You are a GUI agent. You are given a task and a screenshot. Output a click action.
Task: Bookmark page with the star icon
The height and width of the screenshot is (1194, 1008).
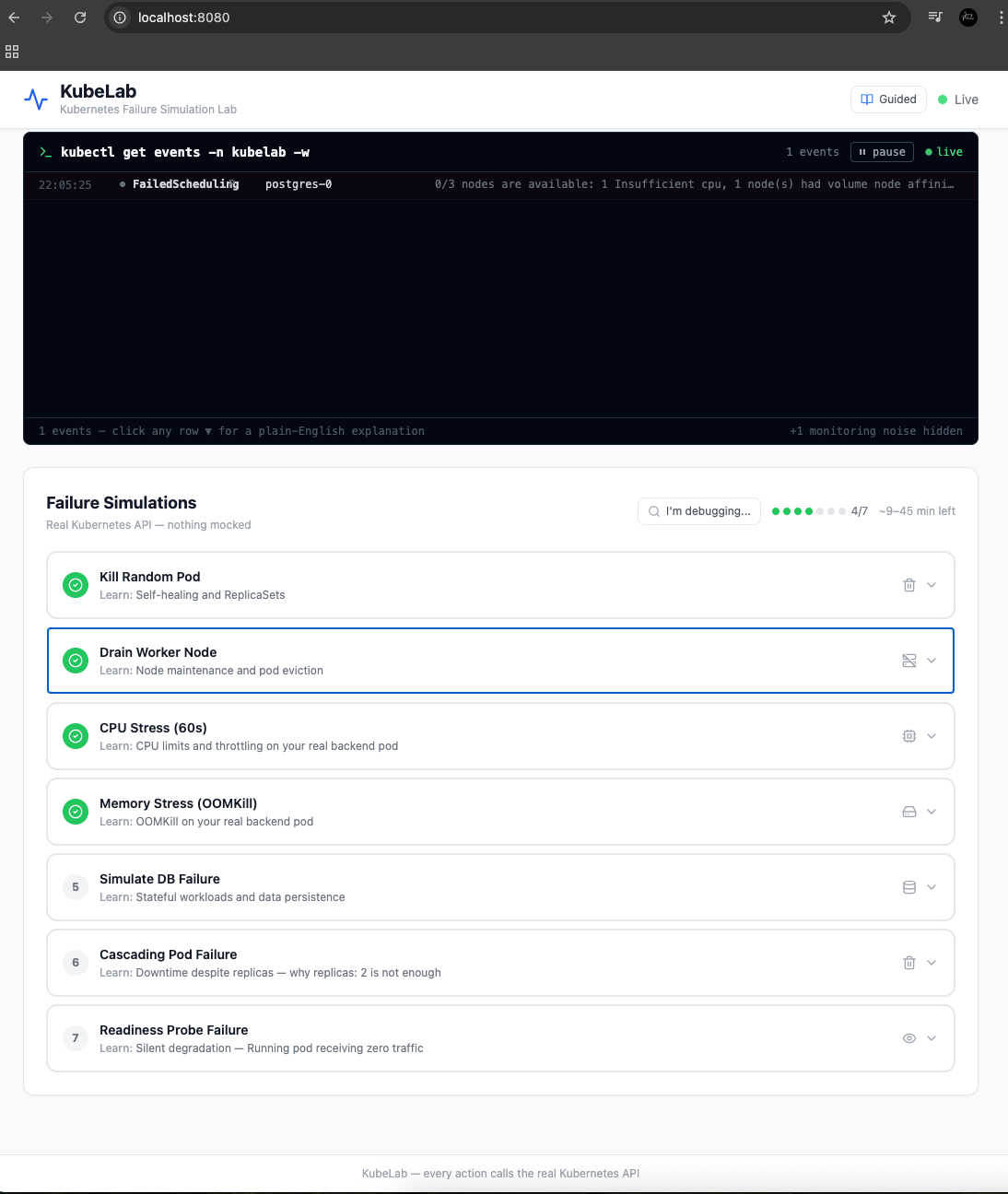[888, 18]
